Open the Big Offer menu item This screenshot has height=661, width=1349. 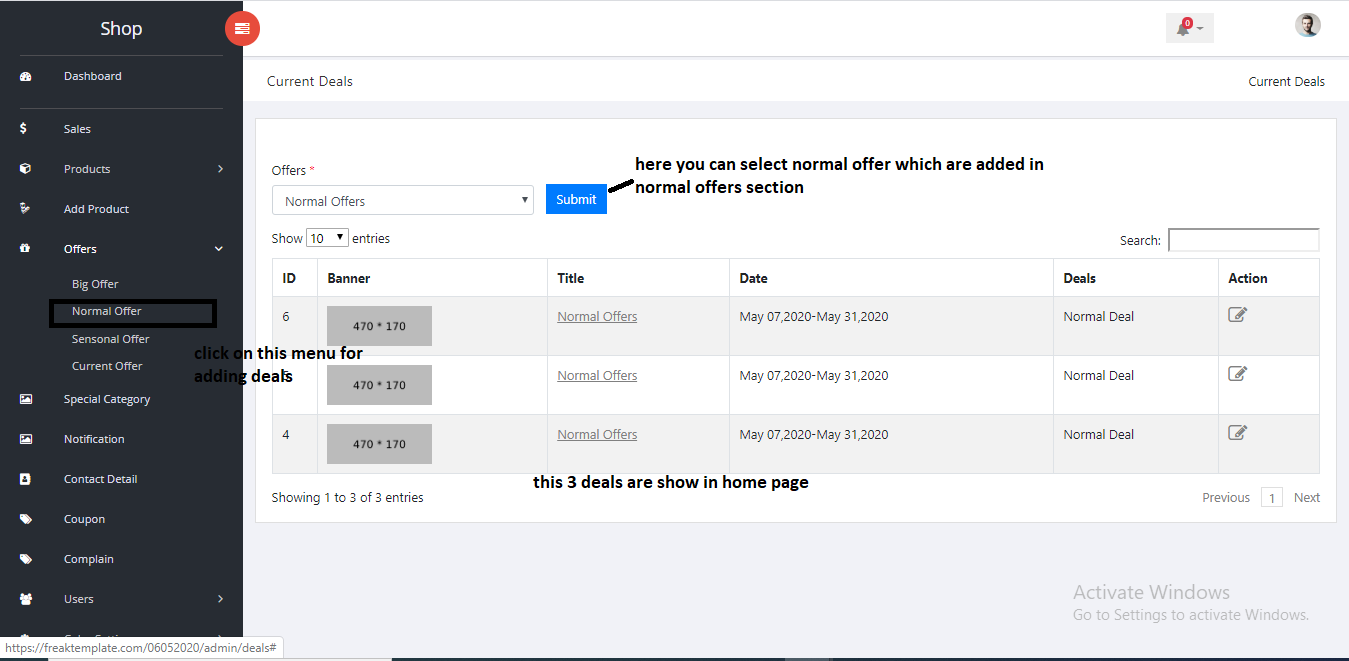coord(95,285)
